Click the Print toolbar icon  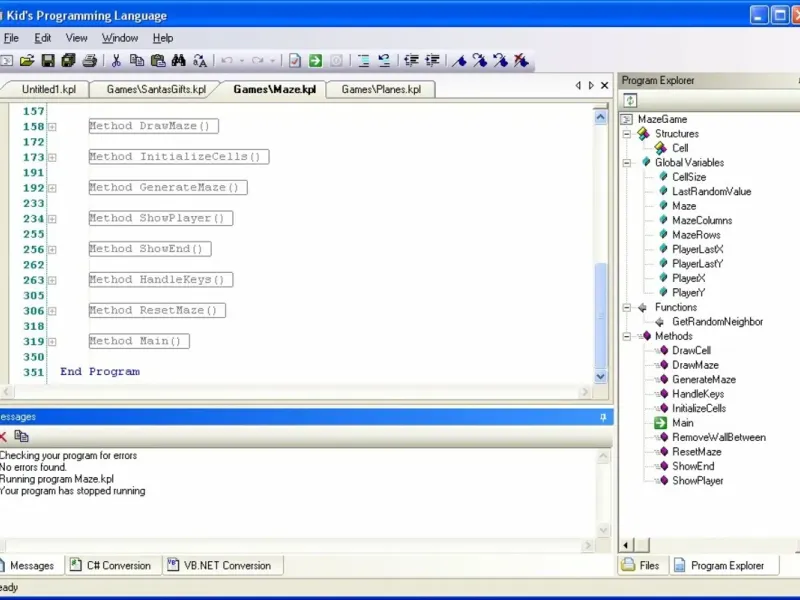click(x=89, y=61)
